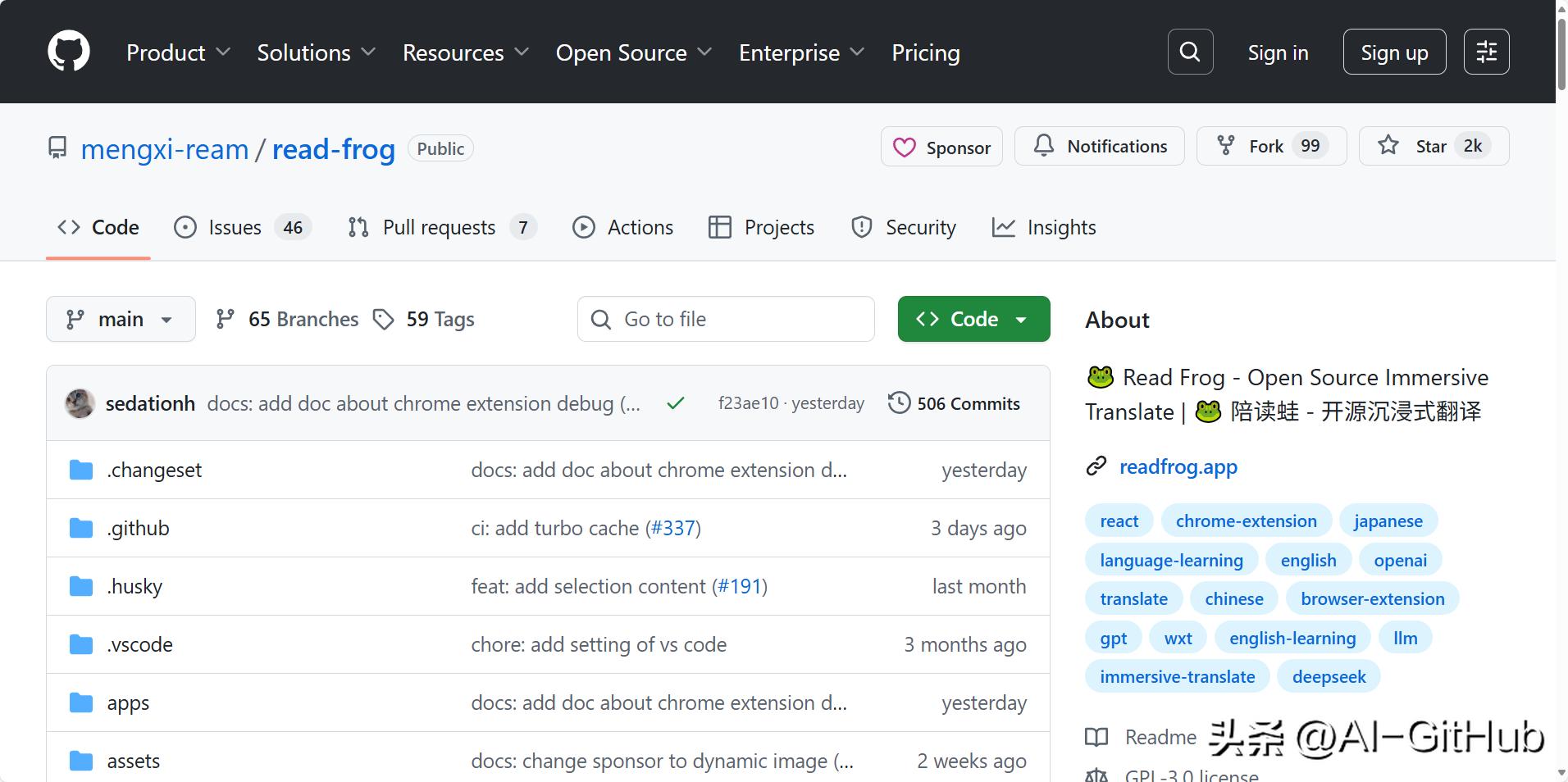
Task: Click the Sponsor heart button
Action: pos(941,147)
